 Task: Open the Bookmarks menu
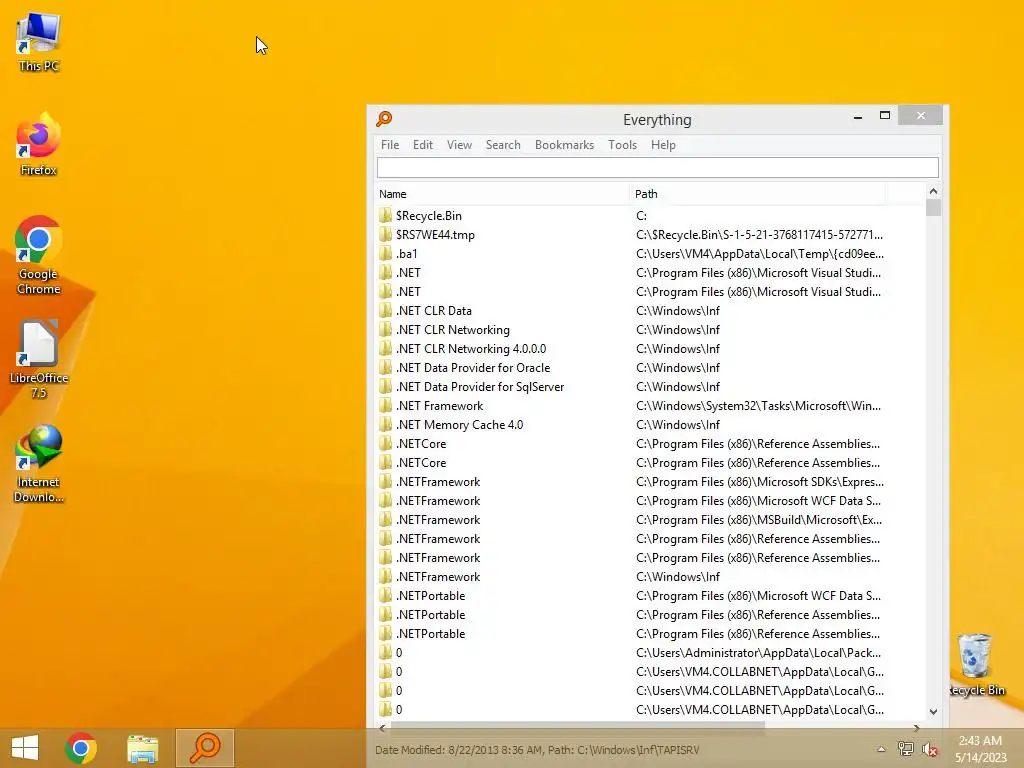564,145
